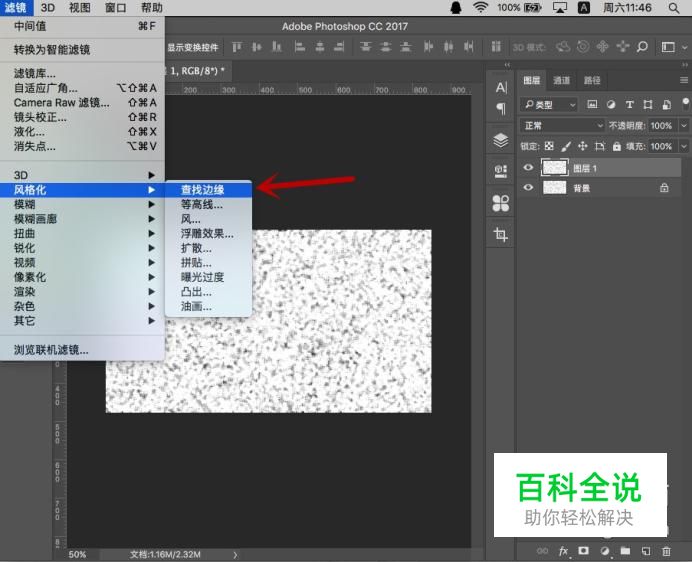The width and height of the screenshot is (692, 562).
Task: Select 油画... oil paint filter
Action: pyautogui.click(x=208, y=306)
